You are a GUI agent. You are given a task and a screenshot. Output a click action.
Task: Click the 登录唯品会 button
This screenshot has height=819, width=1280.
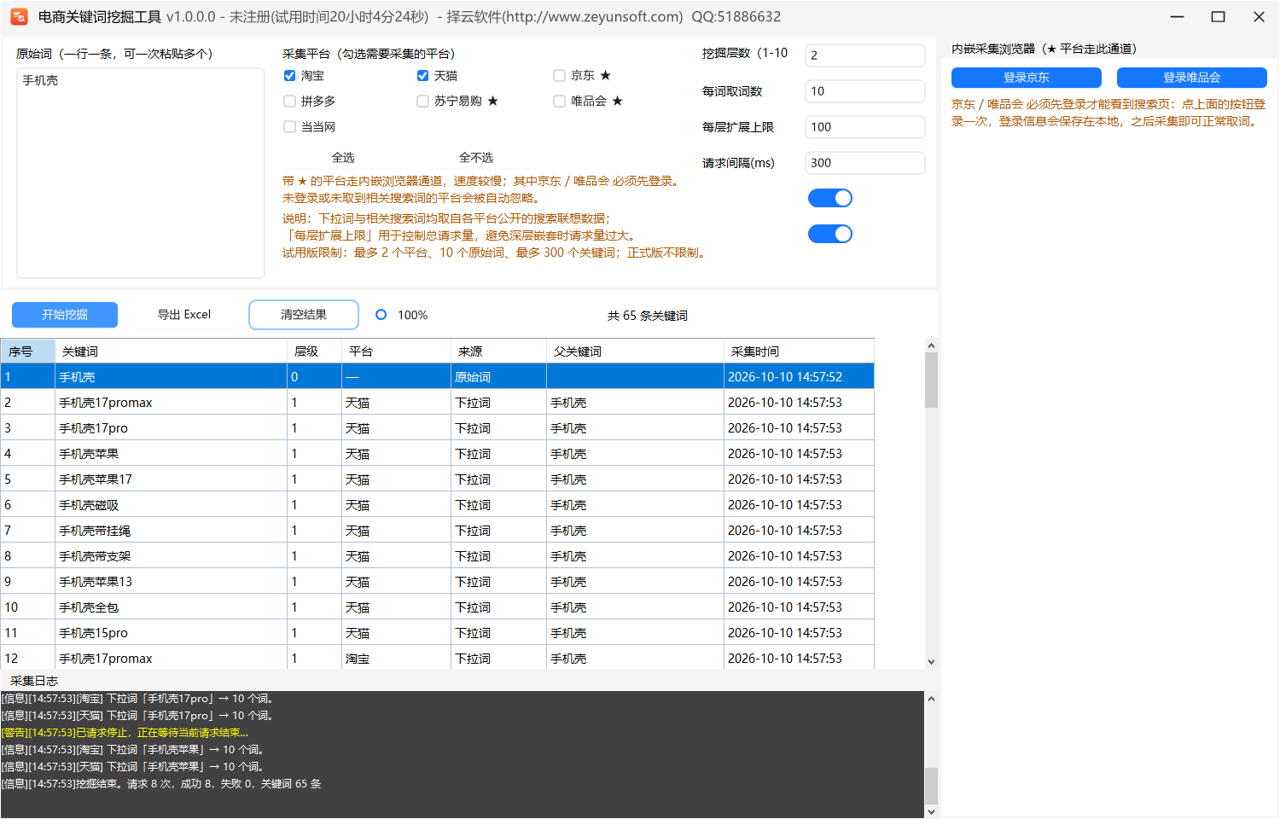point(1192,78)
